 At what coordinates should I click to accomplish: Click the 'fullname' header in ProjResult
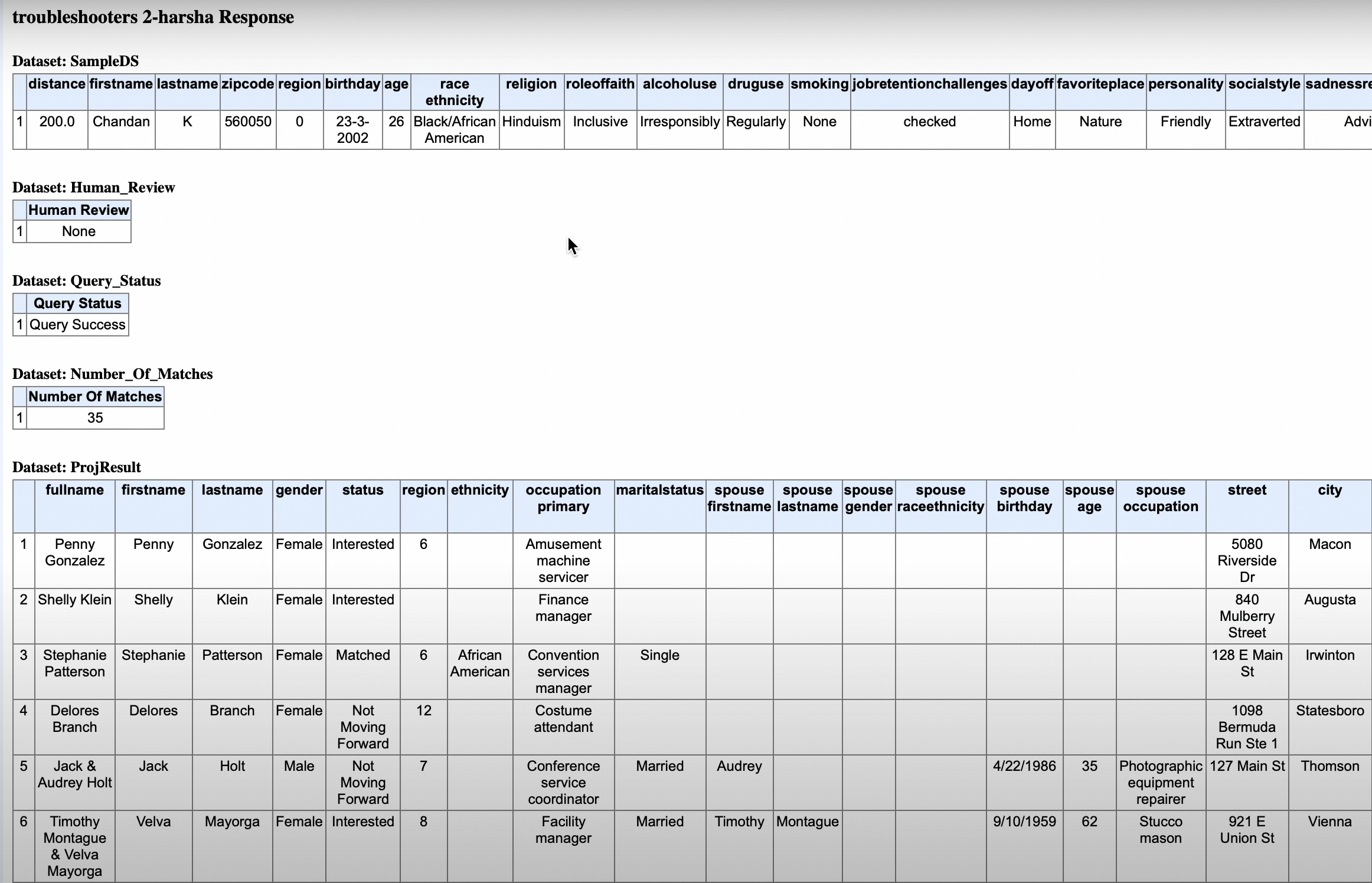(74, 490)
